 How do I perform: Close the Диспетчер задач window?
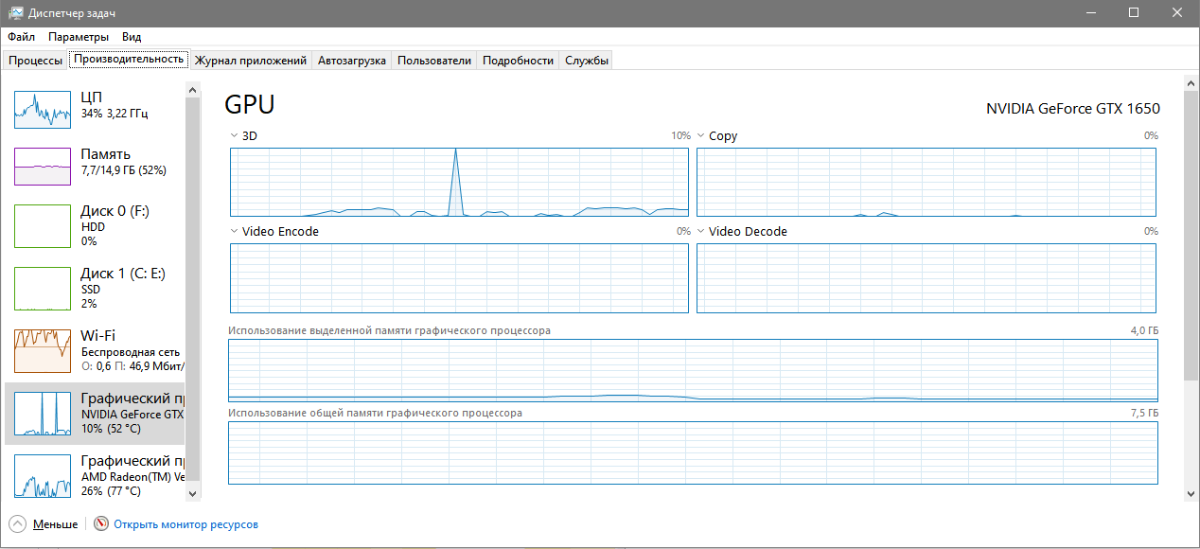point(1178,13)
